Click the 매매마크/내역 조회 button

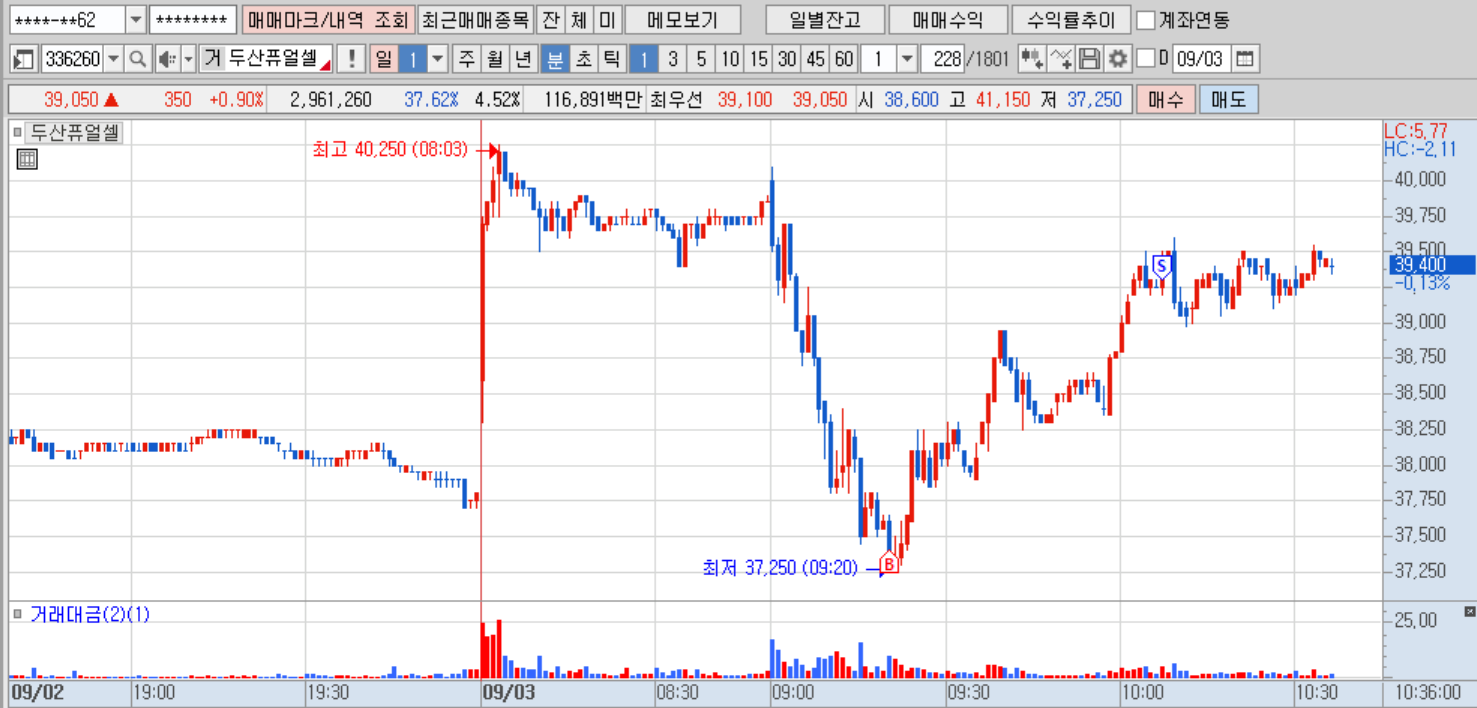[x=327, y=20]
